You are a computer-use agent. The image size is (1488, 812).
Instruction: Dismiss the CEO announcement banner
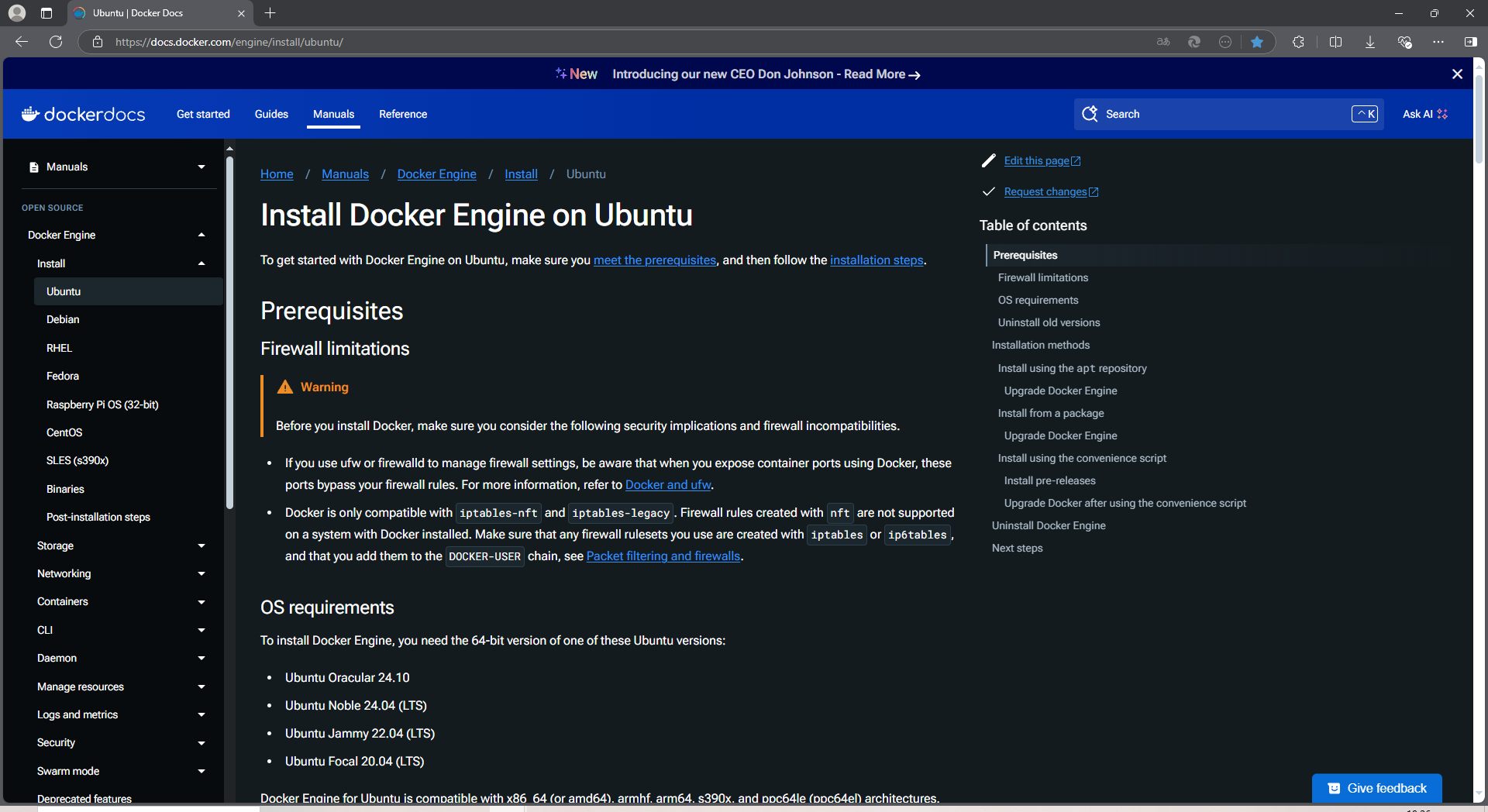pyautogui.click(x=1457, y=74)
